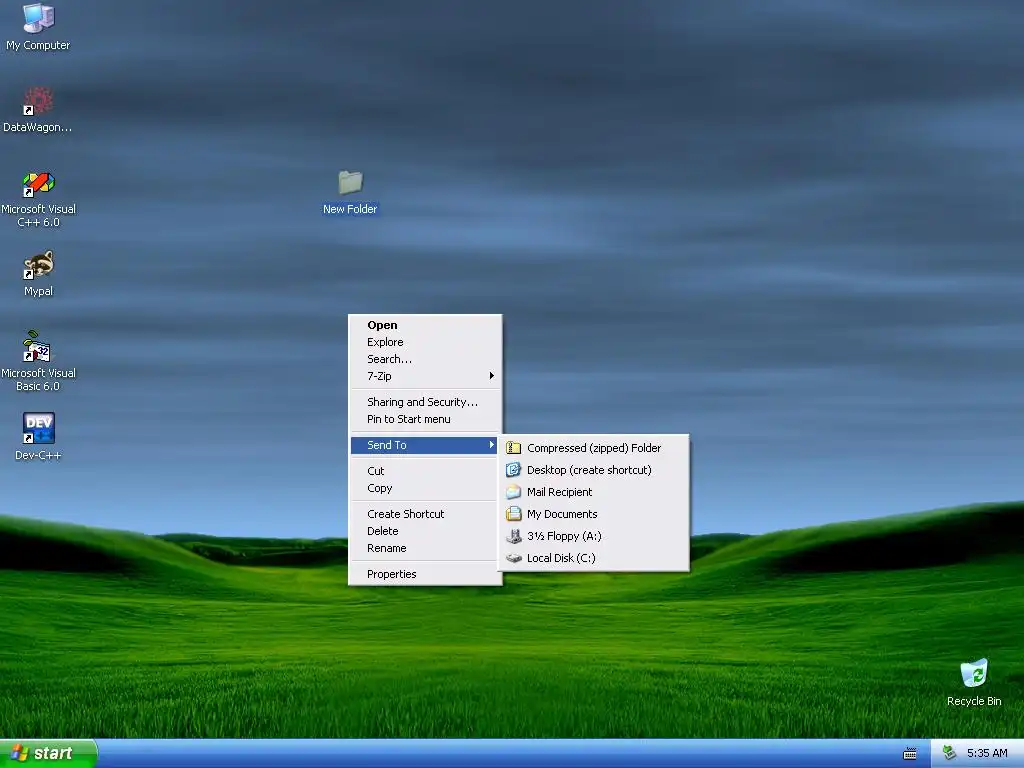The height and width of the screenshot is (768, 1024).
Task: Choose Cut from the context menu
Action: (425, 472)
